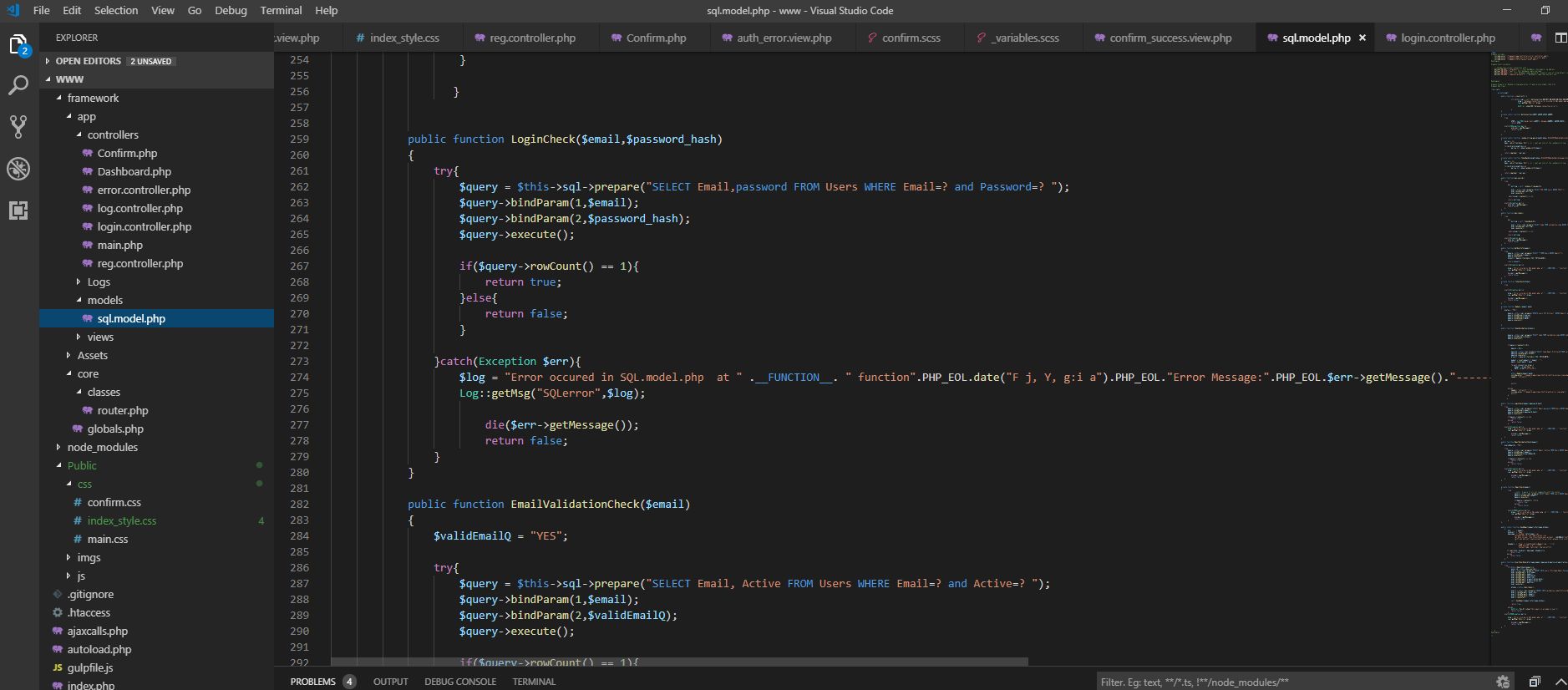Collapse all problems in the panel
Image resolution: width=1568 pixels, height=690 pixels.
click(1535, 682)
